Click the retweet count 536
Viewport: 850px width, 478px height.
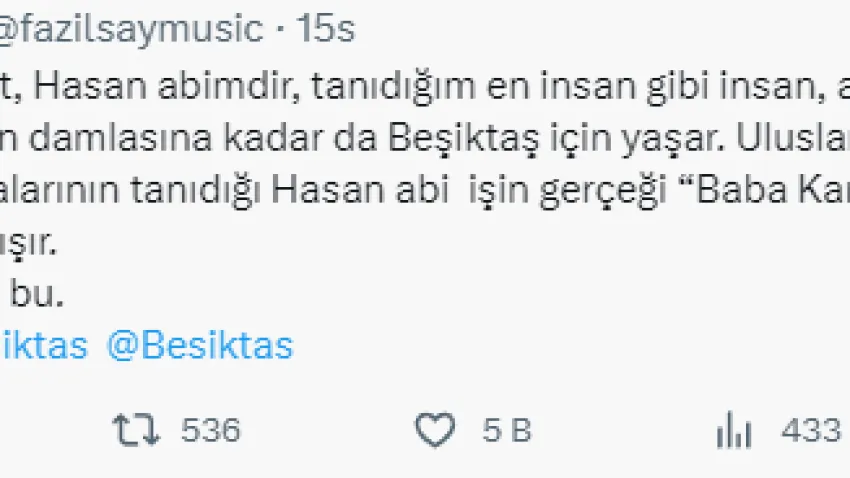pyautogui.click(x=211, y=430)
